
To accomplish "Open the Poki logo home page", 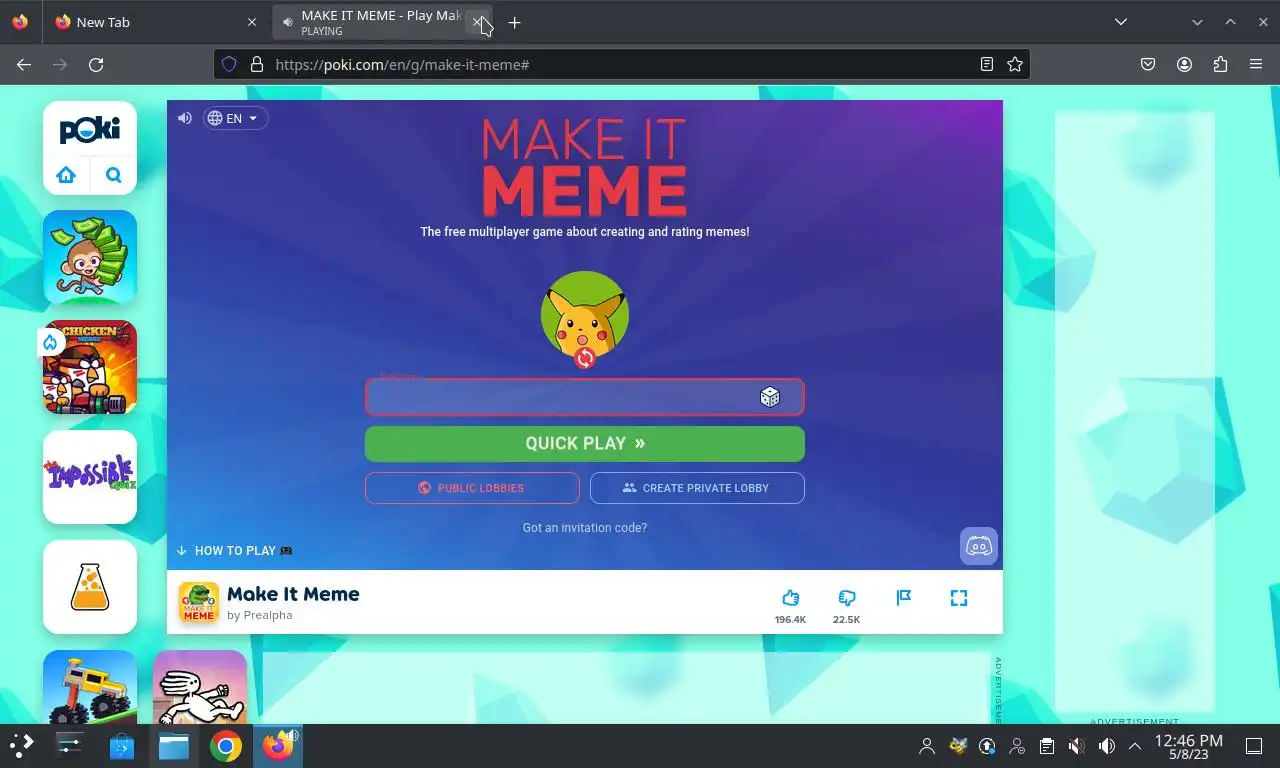I will pyautogui.click(x=90, y=130).
